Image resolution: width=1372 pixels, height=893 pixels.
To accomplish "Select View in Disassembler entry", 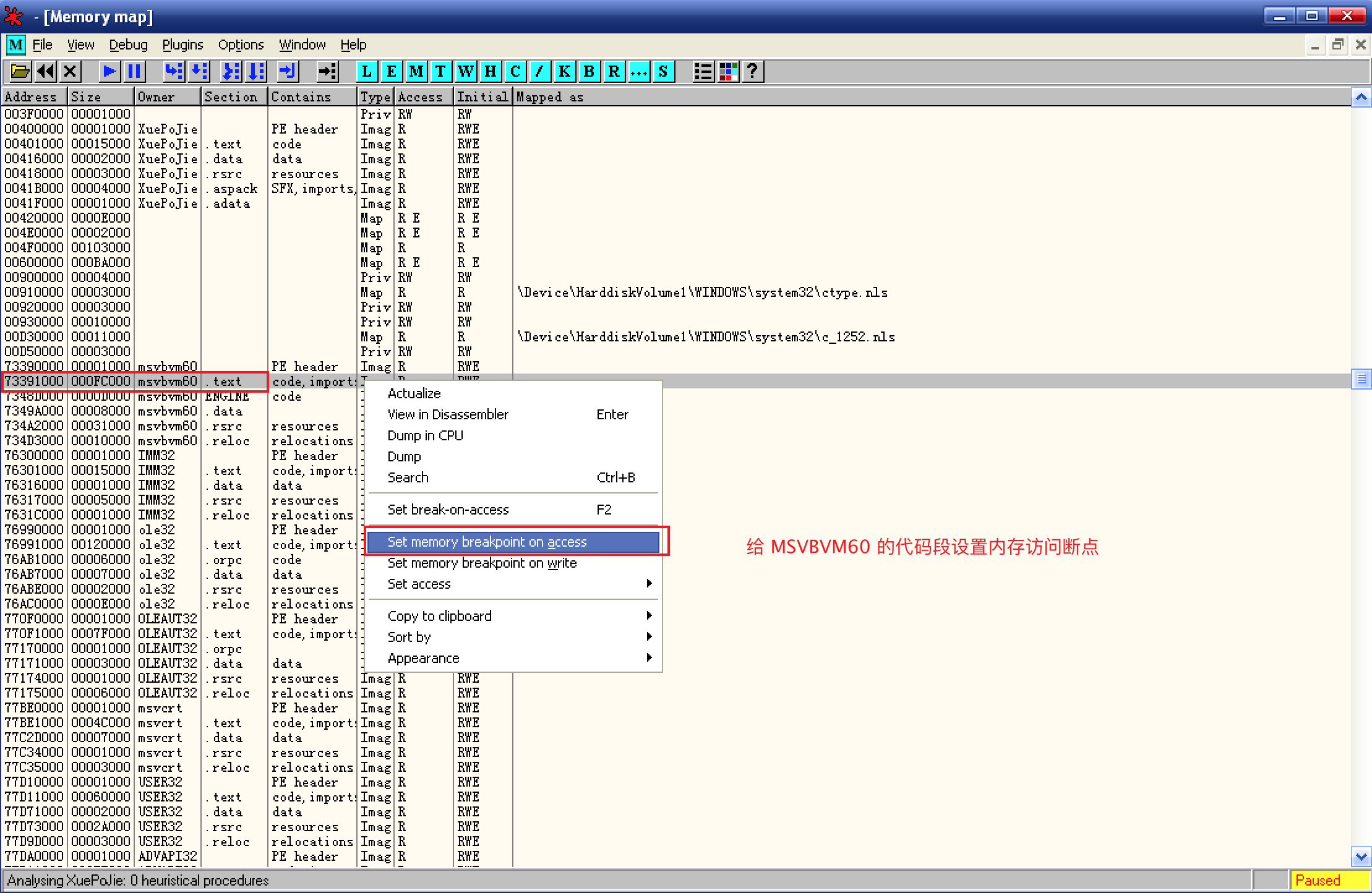I will pos(448,414).
